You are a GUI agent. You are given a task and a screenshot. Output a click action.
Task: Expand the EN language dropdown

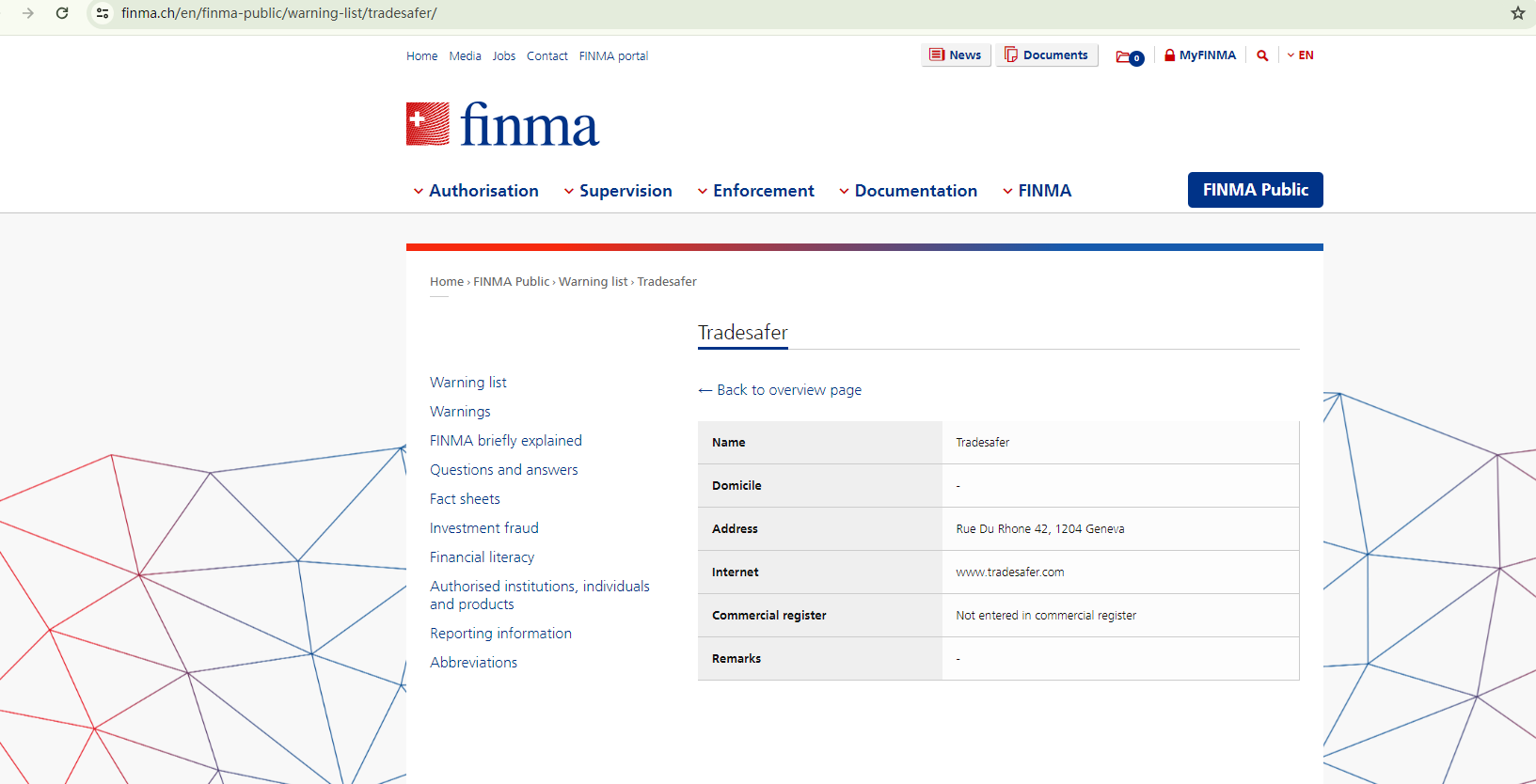1301,55
